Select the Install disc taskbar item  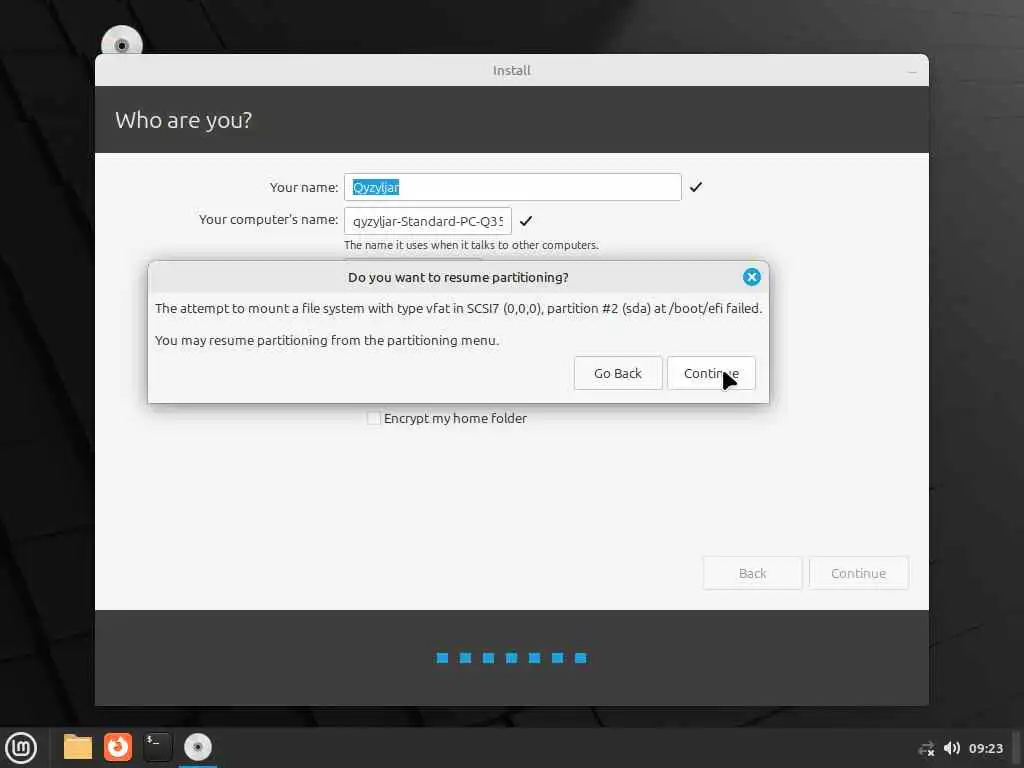click(x=197, y=747)
